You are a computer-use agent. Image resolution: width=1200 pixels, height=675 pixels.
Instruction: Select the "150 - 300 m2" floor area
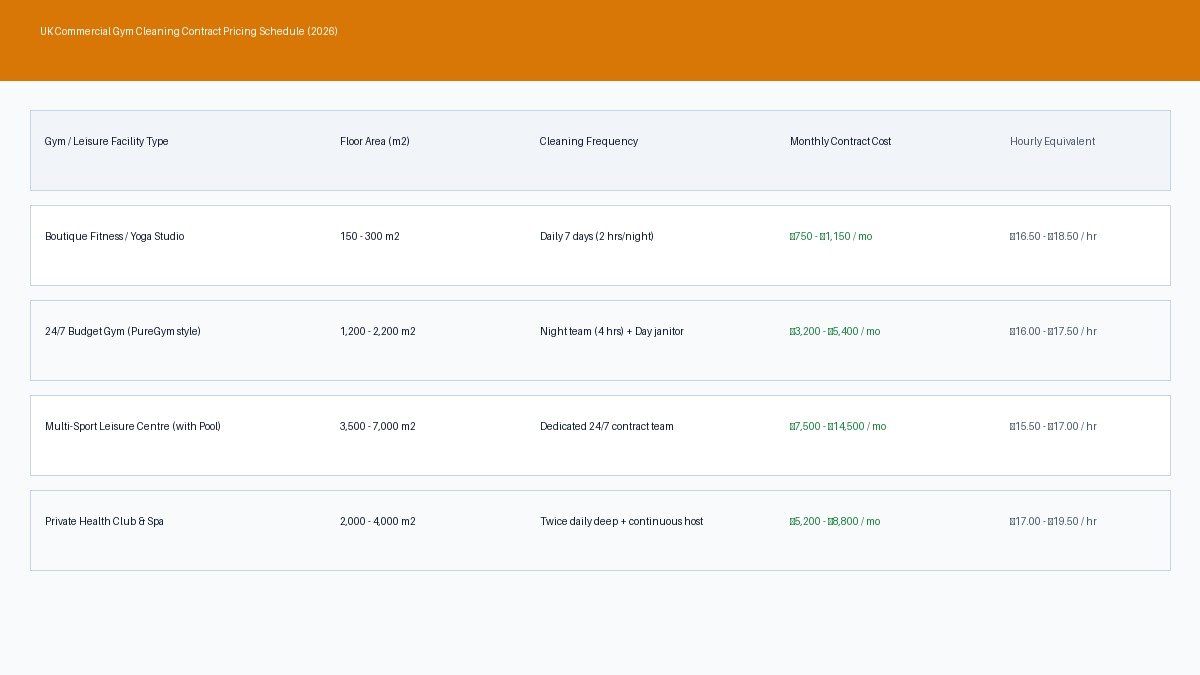[370, 236]
